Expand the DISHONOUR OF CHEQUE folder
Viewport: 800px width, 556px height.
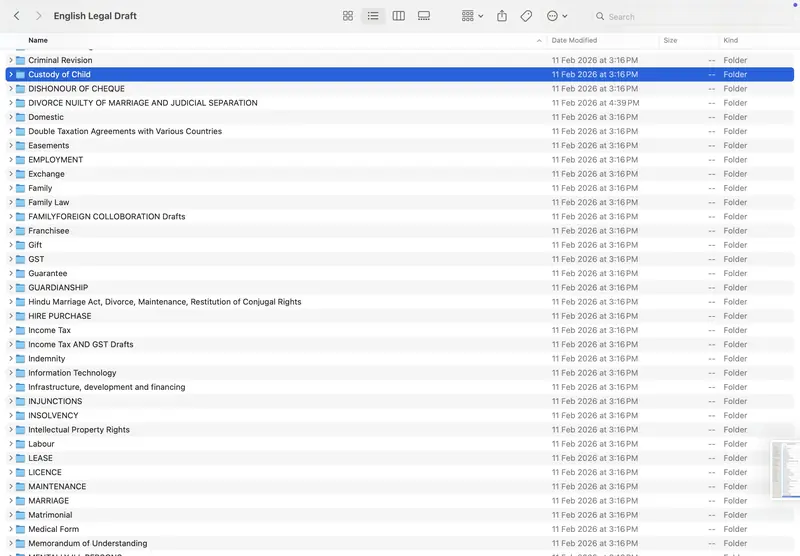(11, 89)
